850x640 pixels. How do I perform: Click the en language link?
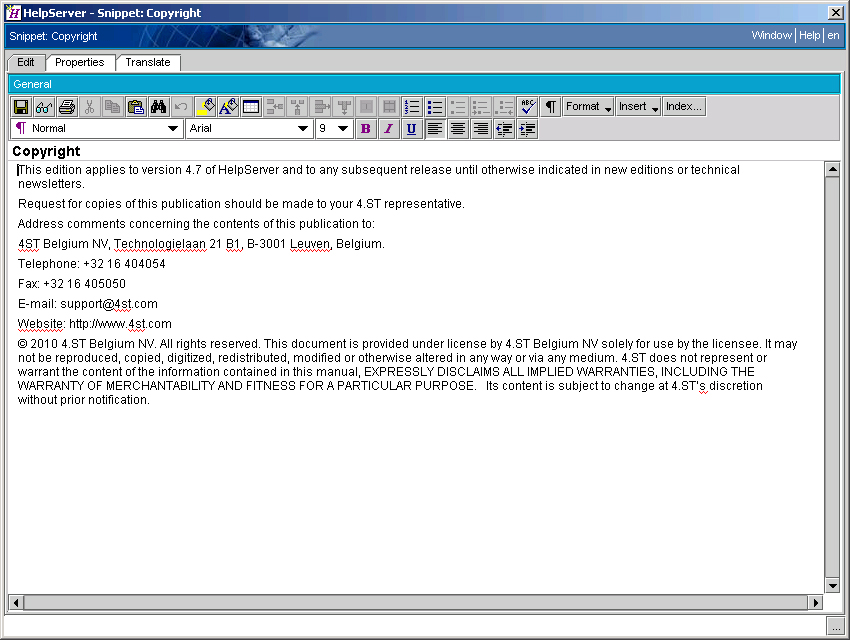[x=833, y=35]
